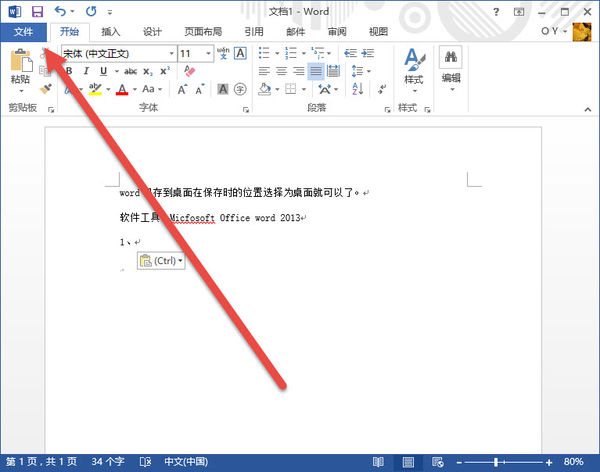Grow font size icon
The height and width of the screenshot is (472, 600).
(x=183, y=89)
